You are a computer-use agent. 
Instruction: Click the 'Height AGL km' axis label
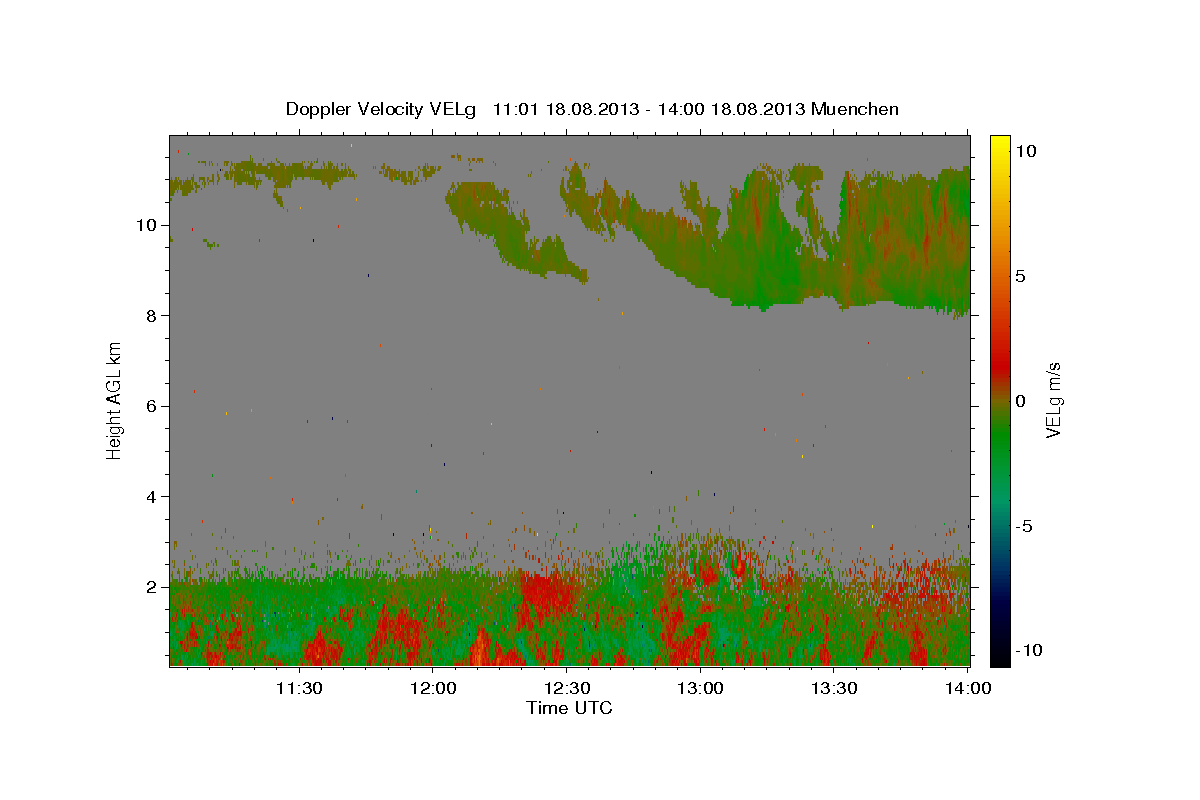pyautogui.click(x=115, y=400)
